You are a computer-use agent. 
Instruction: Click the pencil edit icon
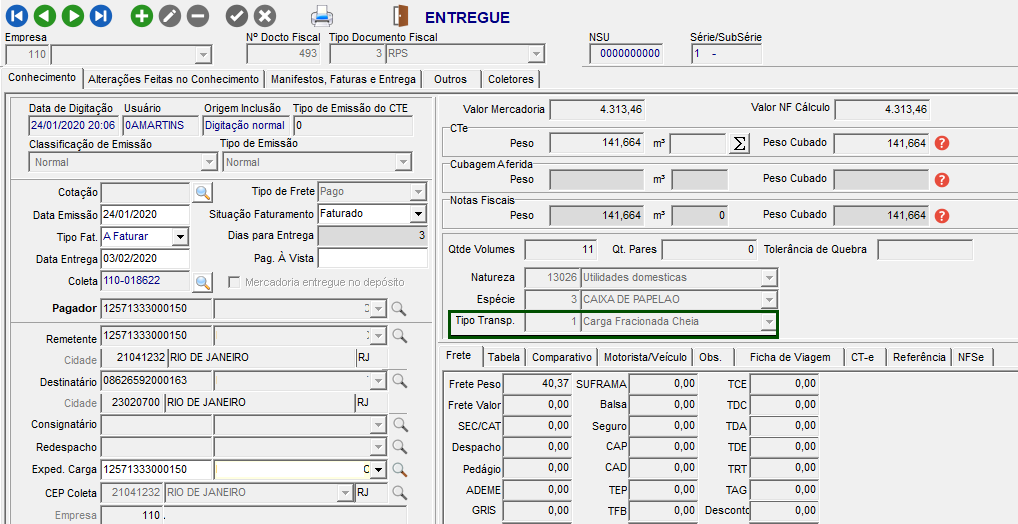pyautogui.click(x=170, y=16)
